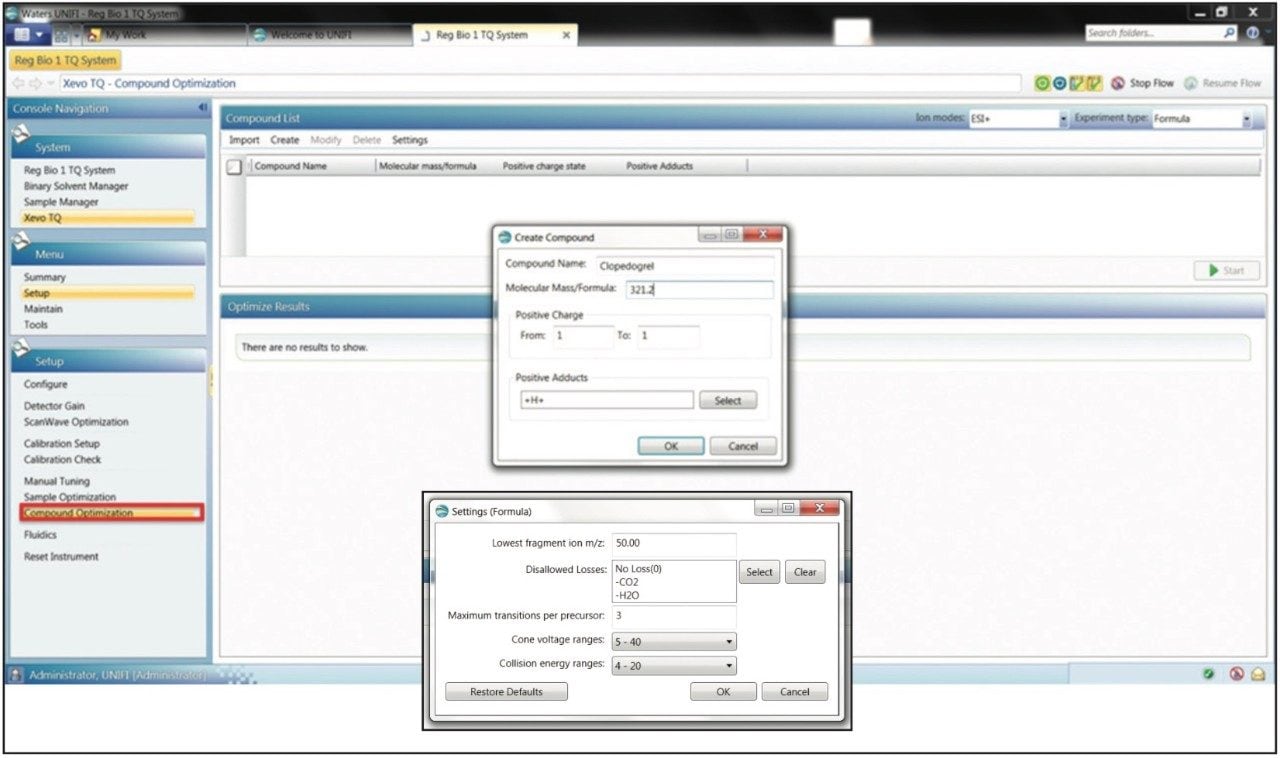Click the Positive Charge From field
1280x758 pixels.
(582, 336)
